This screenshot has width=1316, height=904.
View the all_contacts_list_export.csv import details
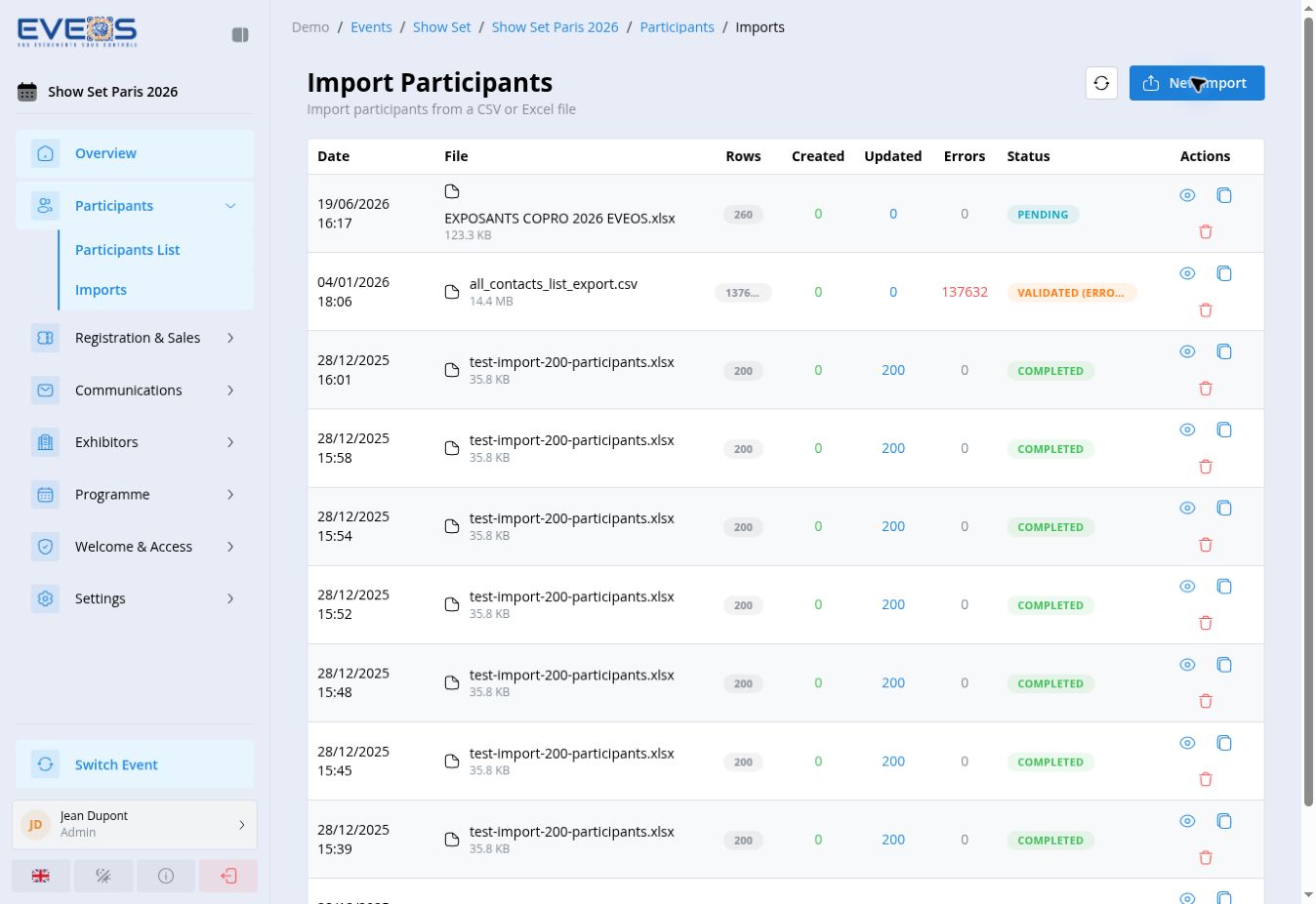click(x=1187, y=273)
